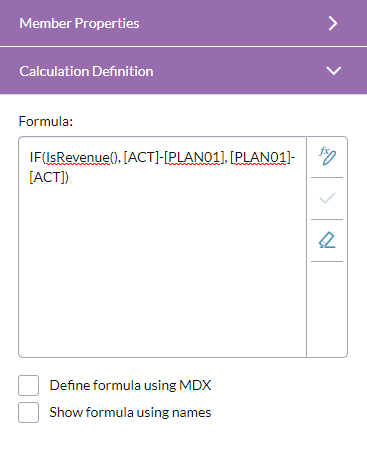Click the first [ACT] token after IsRevenue()

(x=141, y=157)
